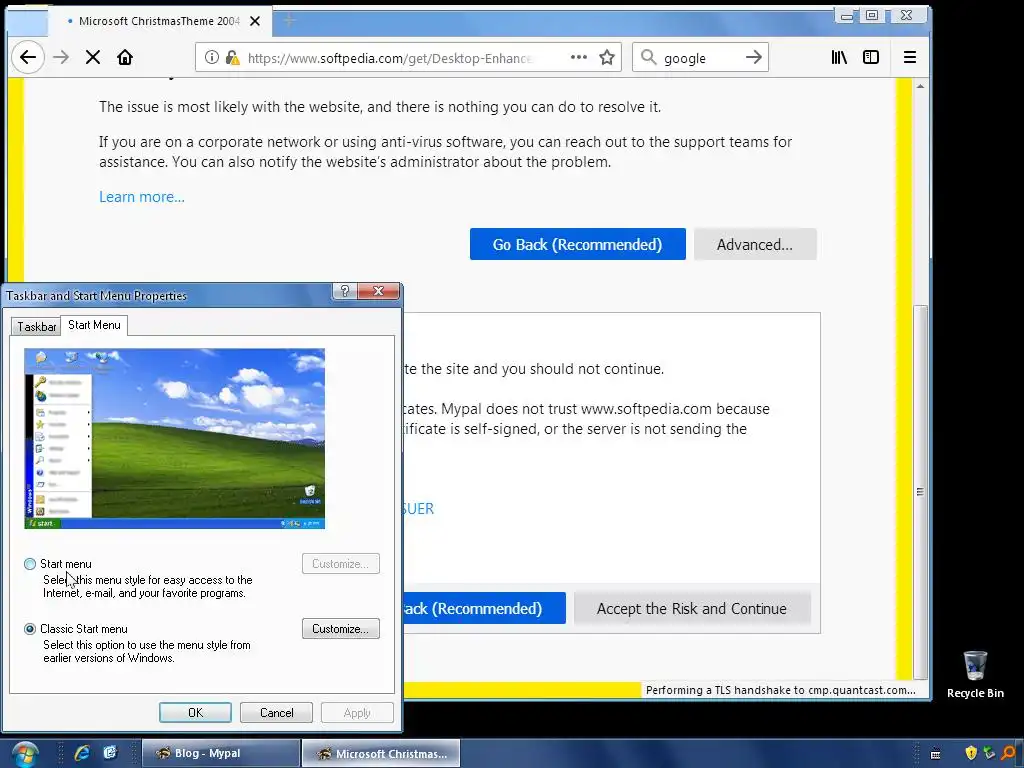The height and width of the screenshot is (768, 1024).
Task: Open a new browser tab
Action: [x=289, y=21]
